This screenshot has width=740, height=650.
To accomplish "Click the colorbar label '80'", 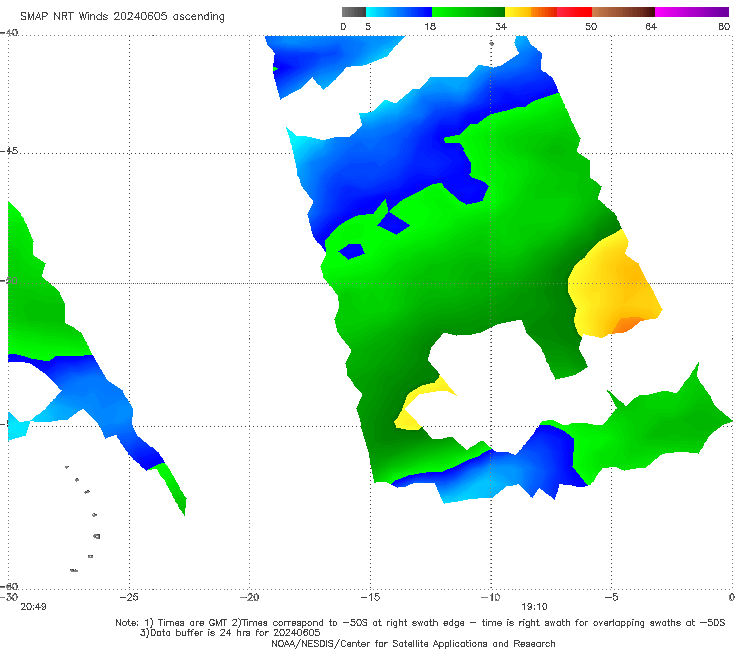I will (724, 26).
